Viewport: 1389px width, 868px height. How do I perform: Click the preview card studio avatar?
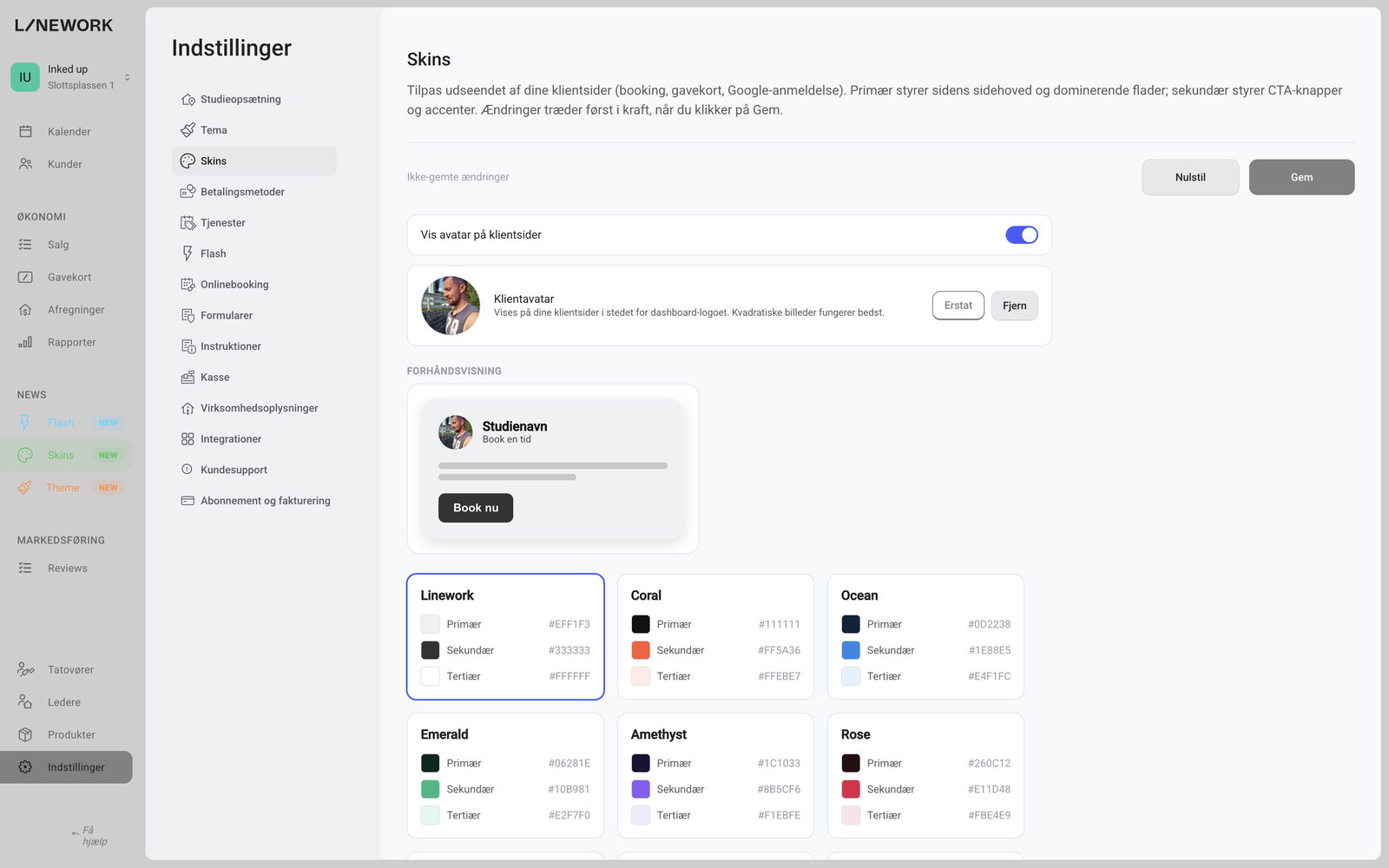[x=456, y=432]
